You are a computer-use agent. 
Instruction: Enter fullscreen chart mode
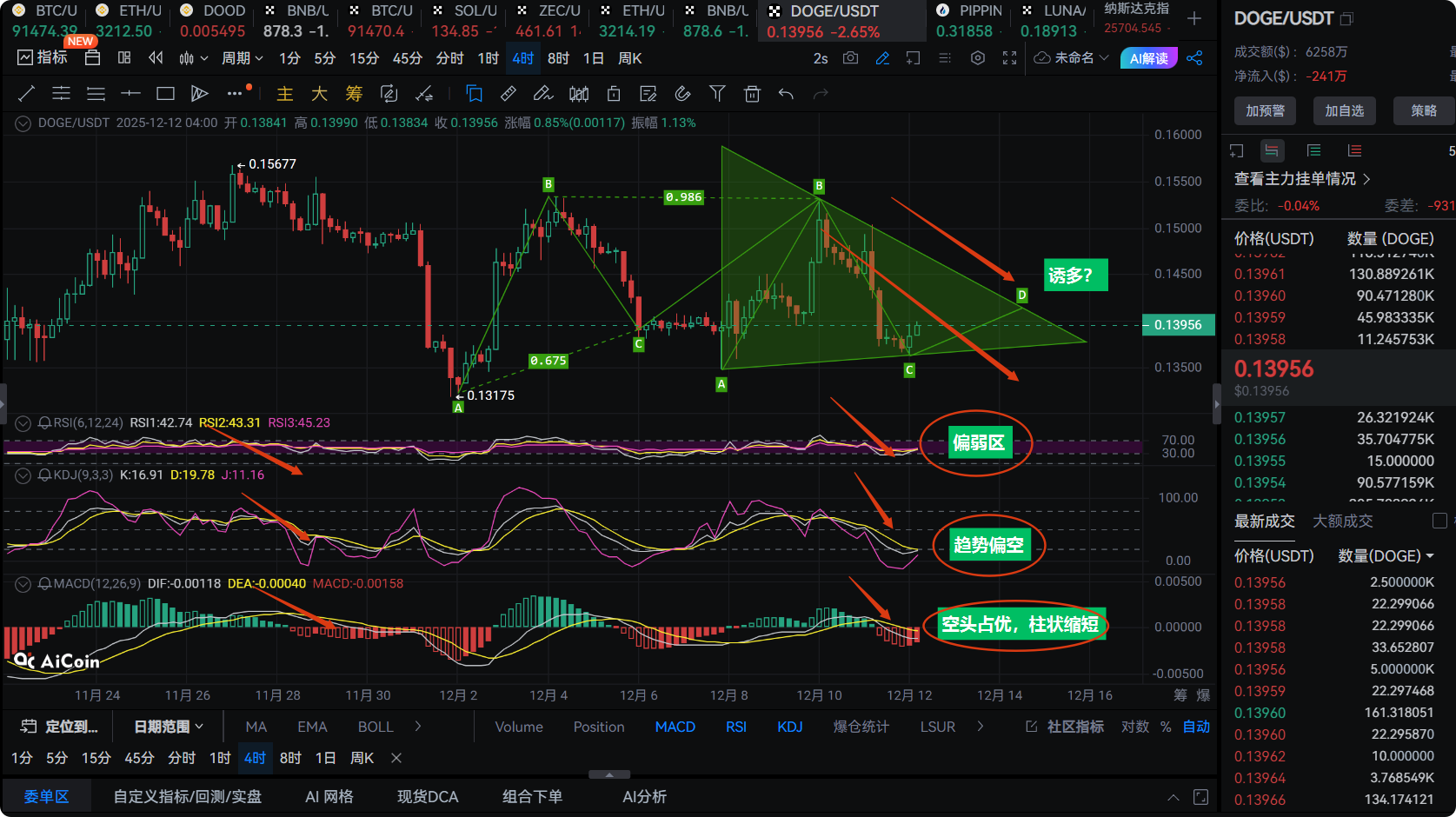pos(1009,58)
